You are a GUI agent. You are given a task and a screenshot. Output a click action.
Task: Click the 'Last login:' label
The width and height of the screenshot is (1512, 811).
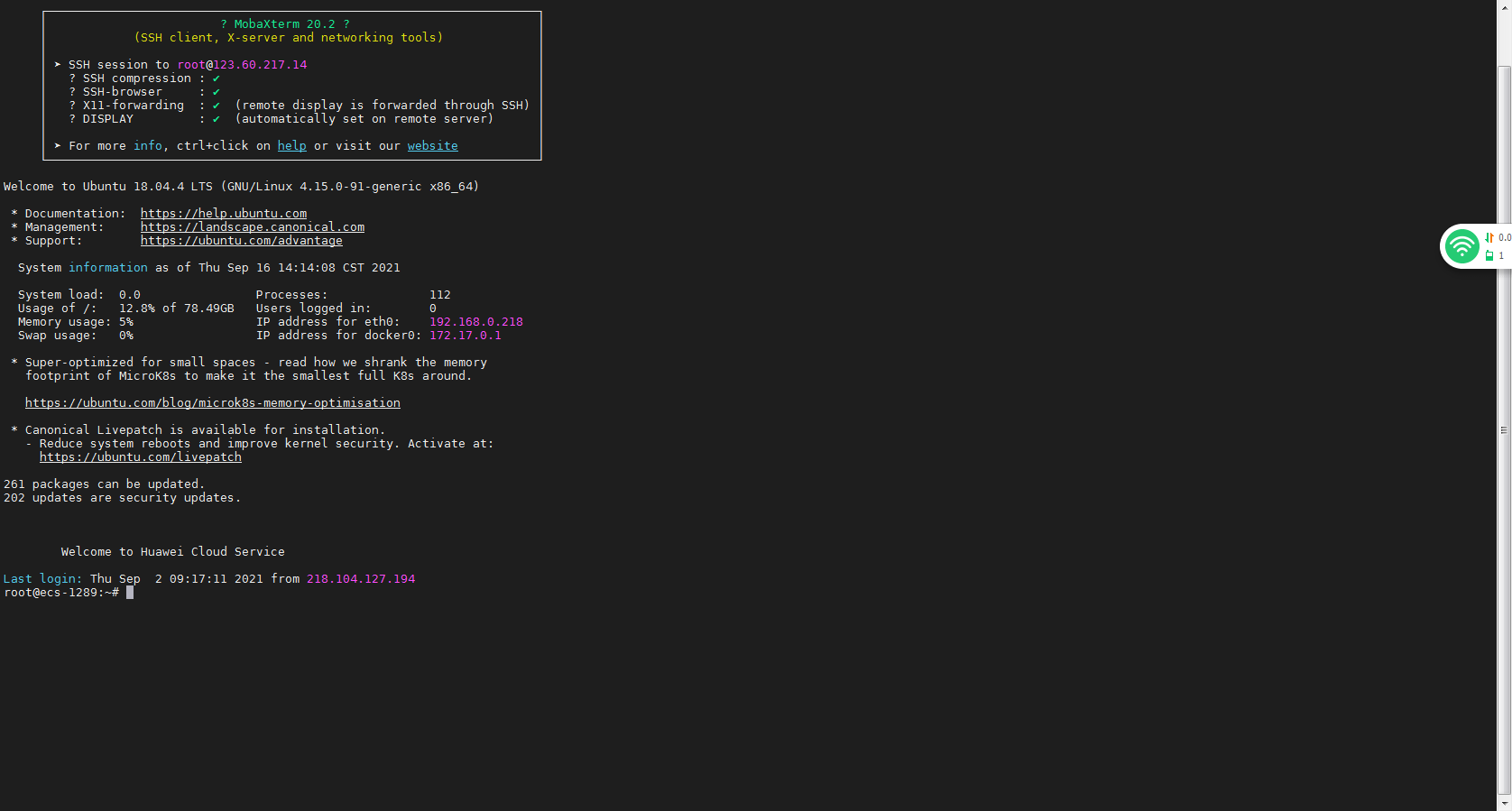[42, 579]
